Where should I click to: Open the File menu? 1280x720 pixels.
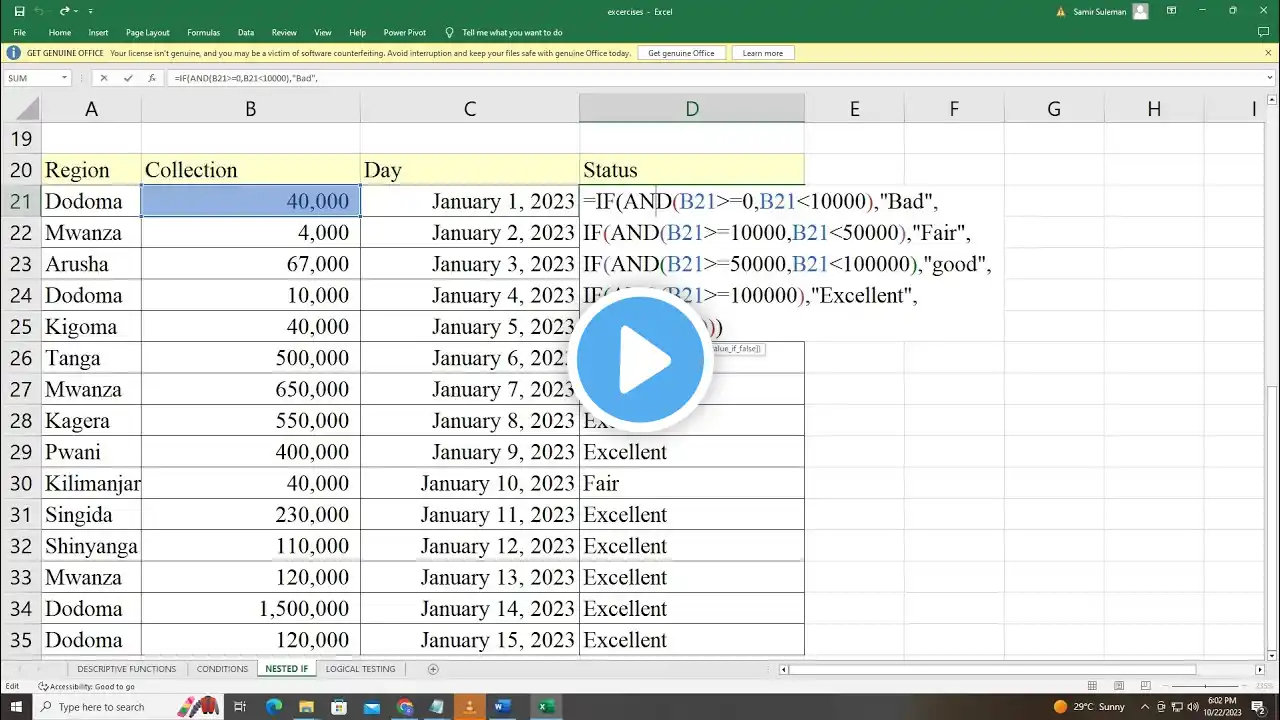pyautogui.click(x=20, y=32)
